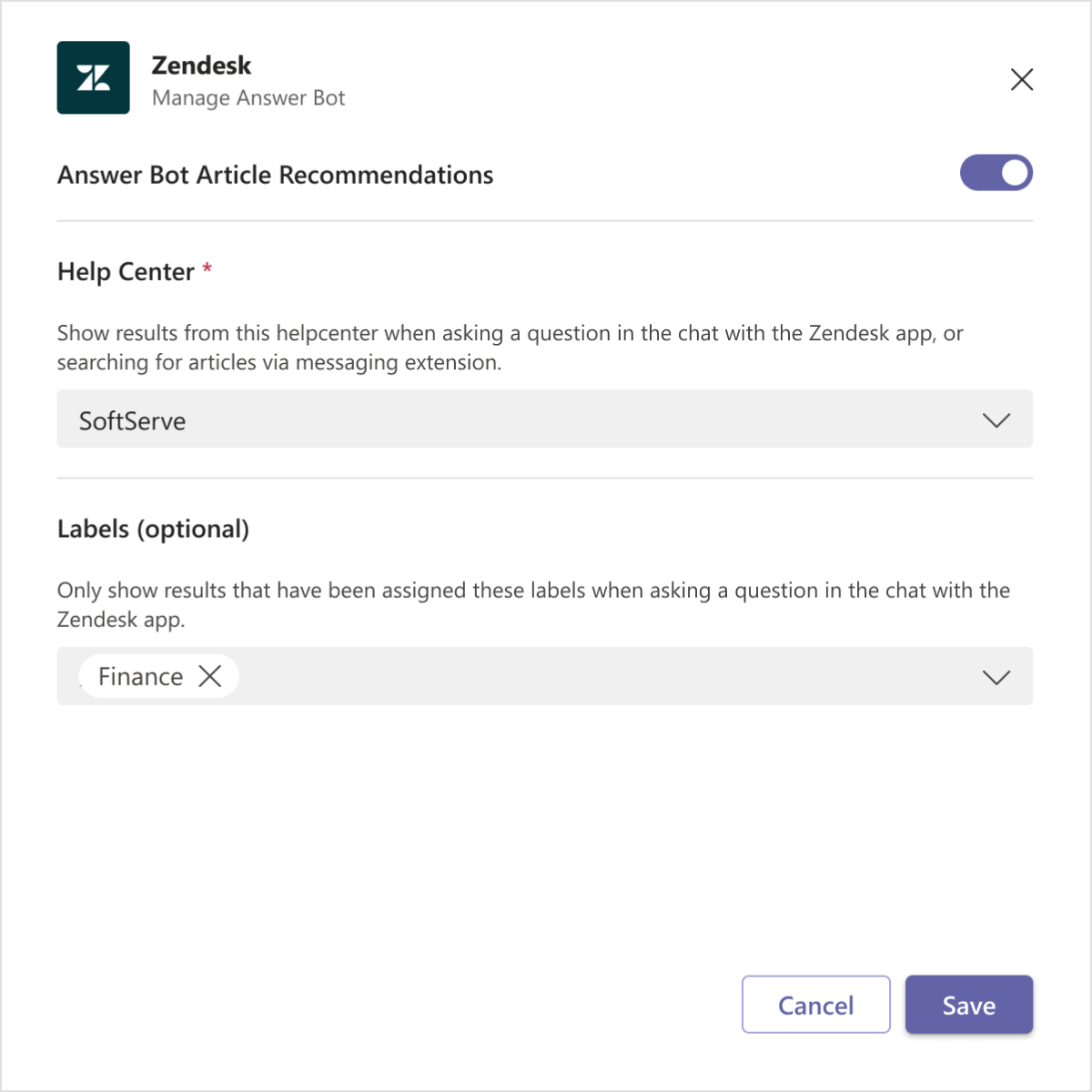Click the red required asterisk beside Help Center
Screen dimensions: 1092x1092
pyautogui.click(x=207, y=269)
